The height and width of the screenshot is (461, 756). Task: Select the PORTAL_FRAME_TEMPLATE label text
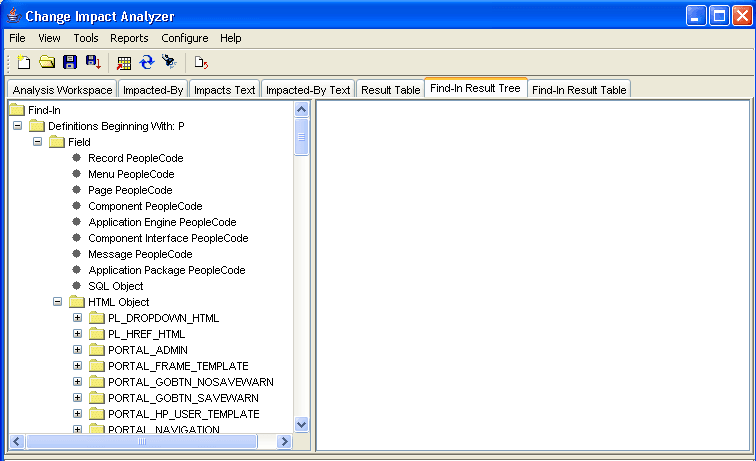(x=178, y=366)
